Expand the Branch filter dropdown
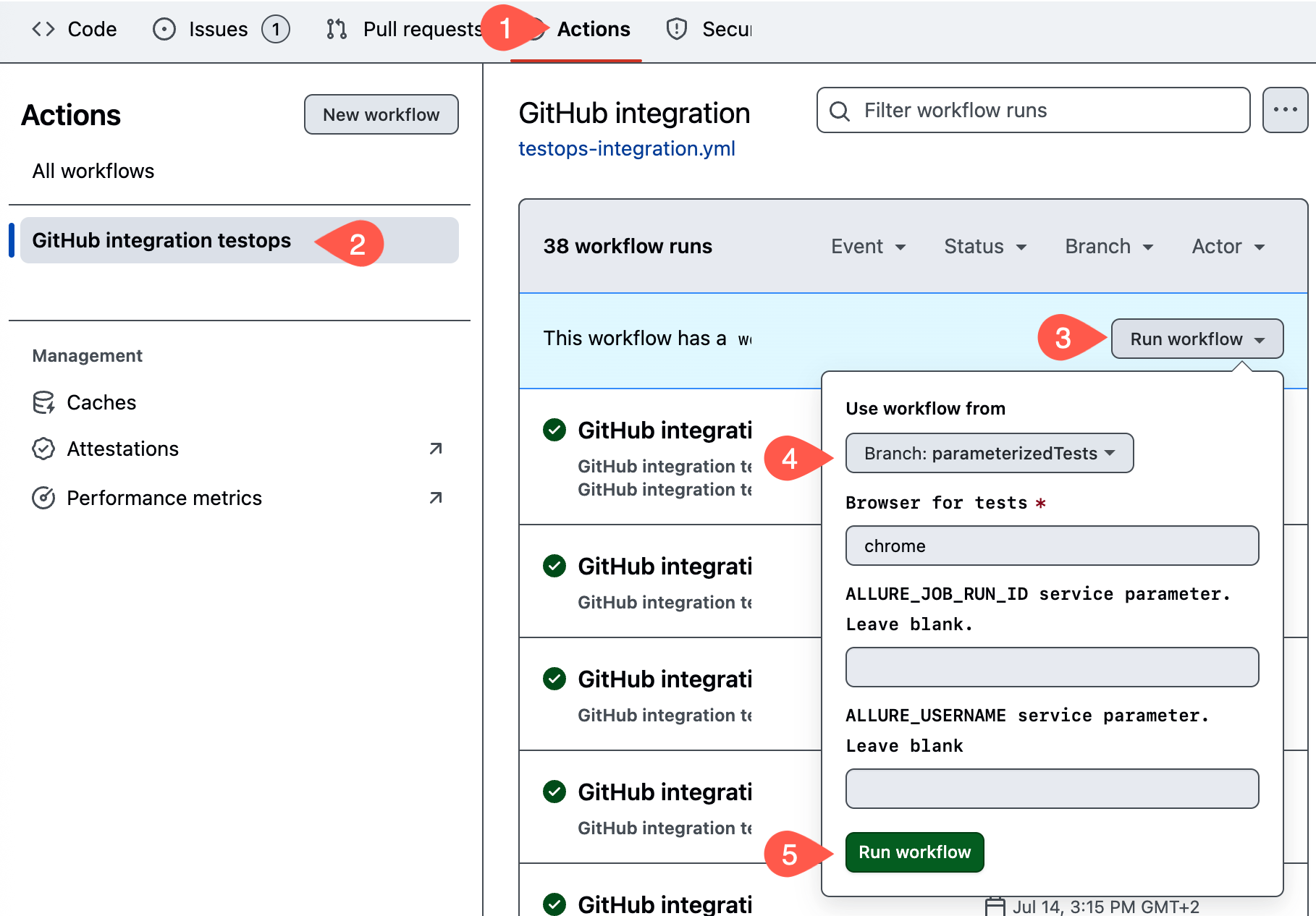 pos(1107,246)
